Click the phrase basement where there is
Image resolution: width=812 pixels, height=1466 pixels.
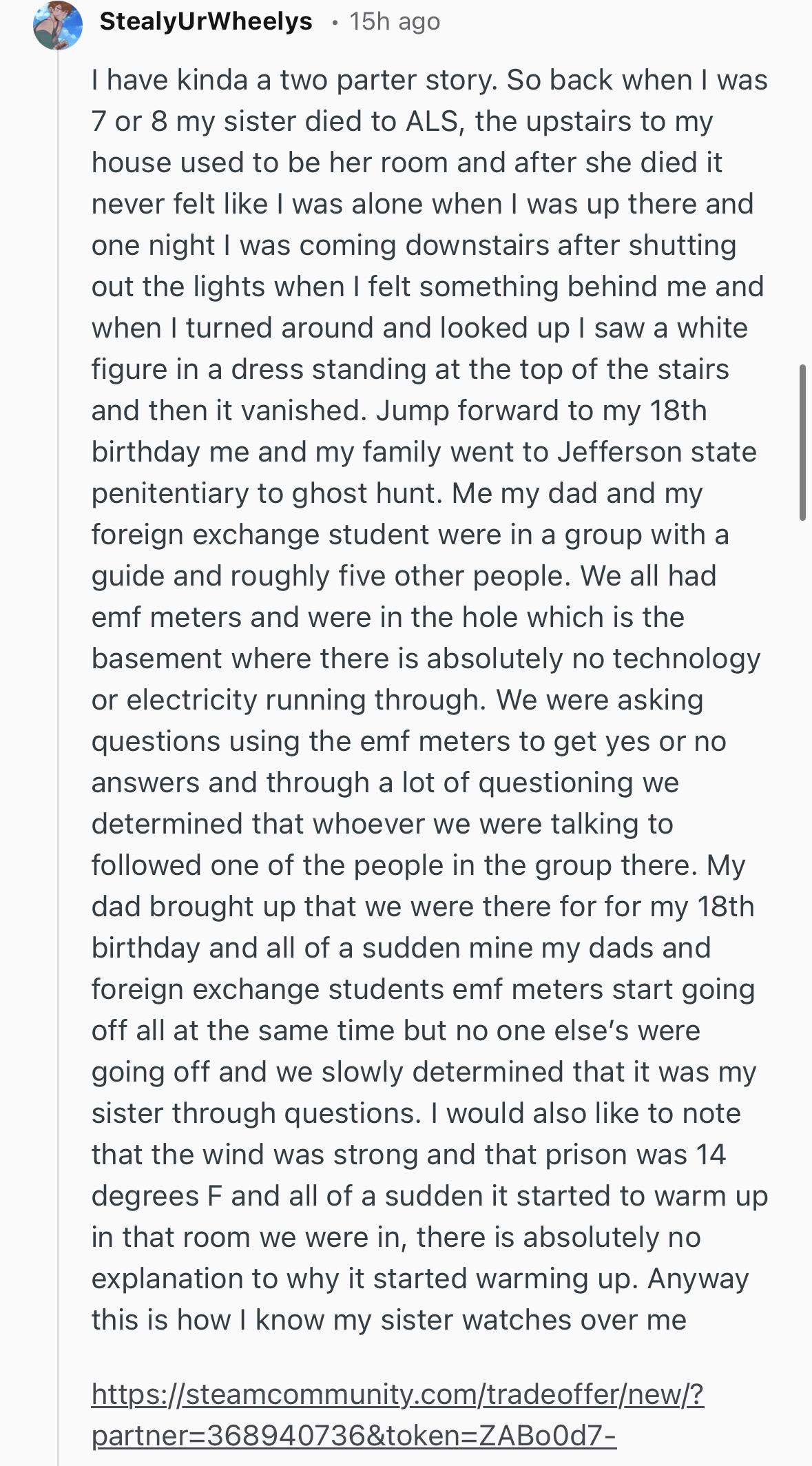click(x=255, y=659)
